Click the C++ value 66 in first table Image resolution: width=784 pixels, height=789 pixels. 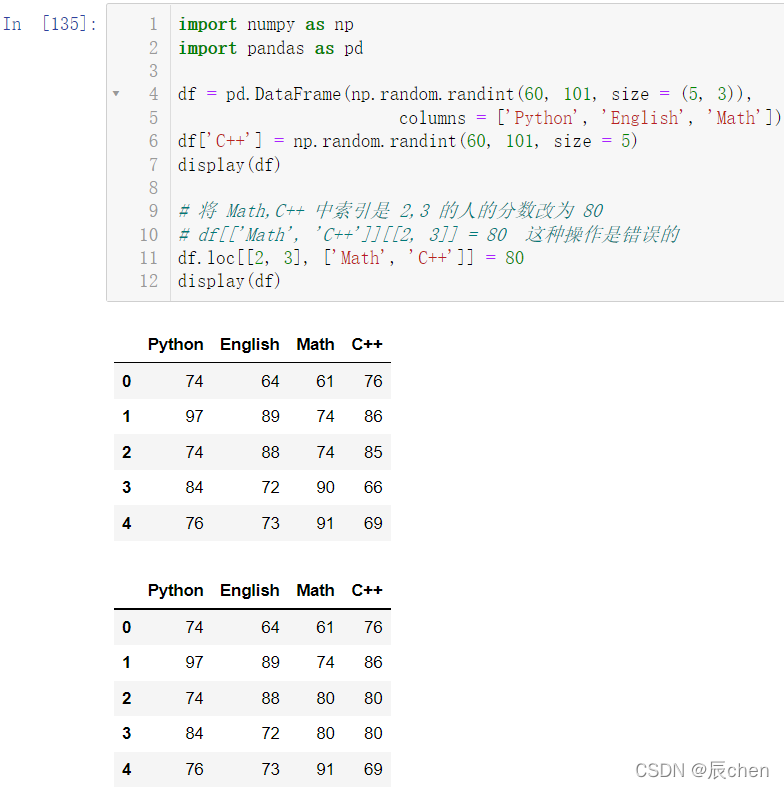coord(373,488)
